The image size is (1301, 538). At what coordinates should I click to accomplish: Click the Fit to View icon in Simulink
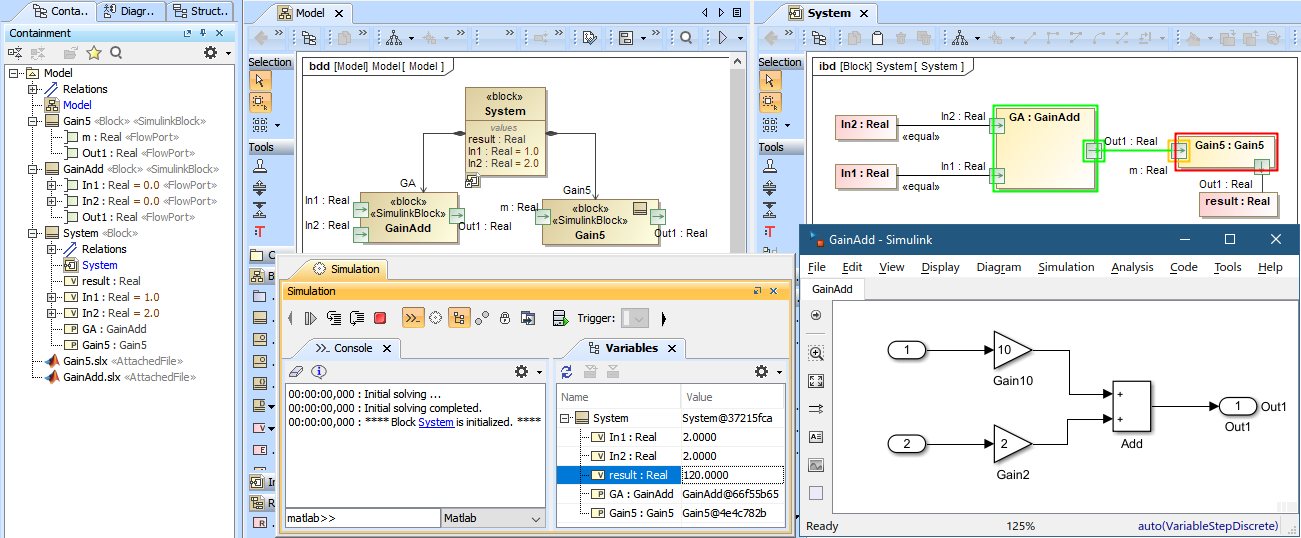[815, 381]
